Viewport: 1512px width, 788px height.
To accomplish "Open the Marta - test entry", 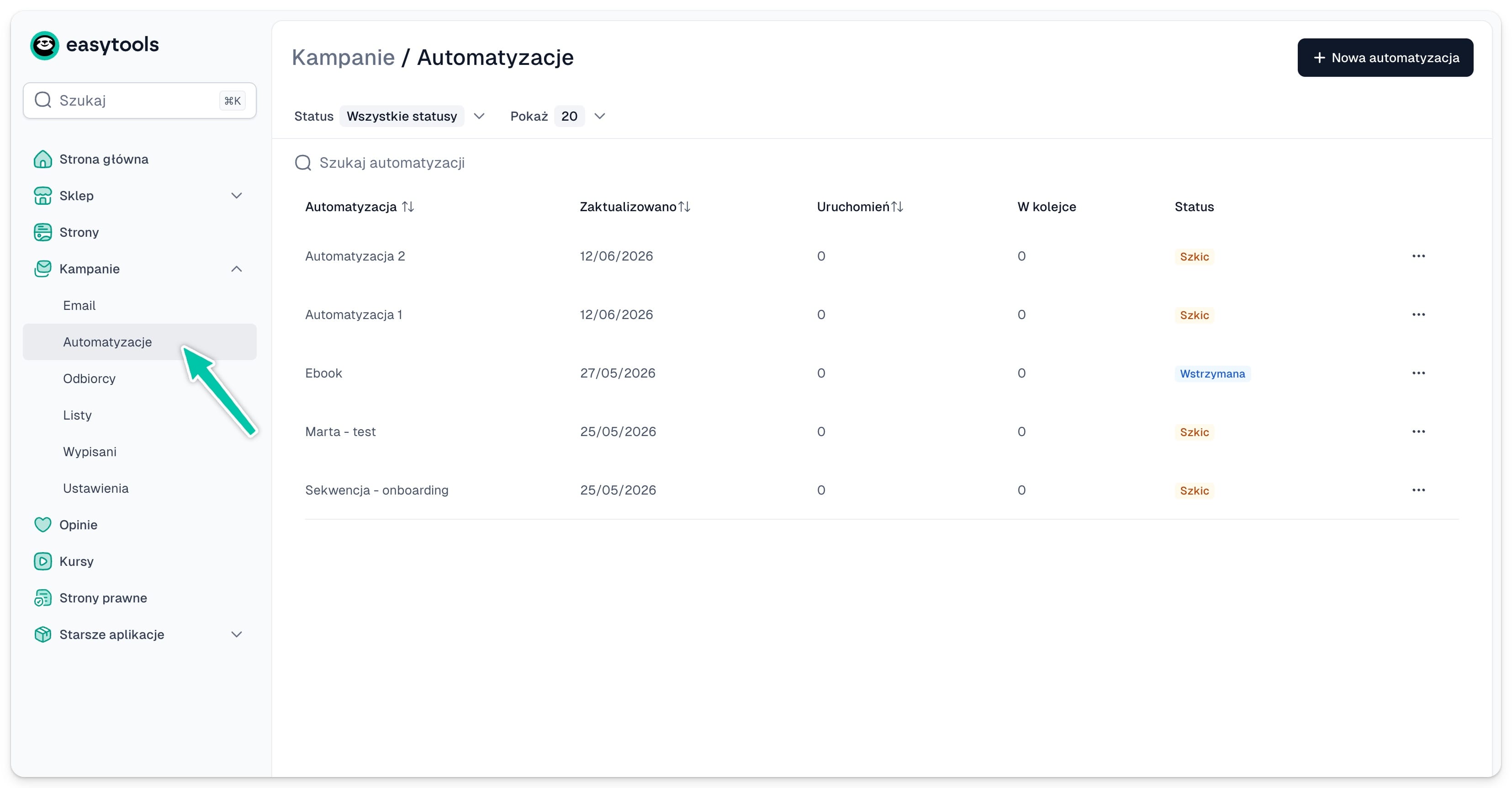I will 340,431.
